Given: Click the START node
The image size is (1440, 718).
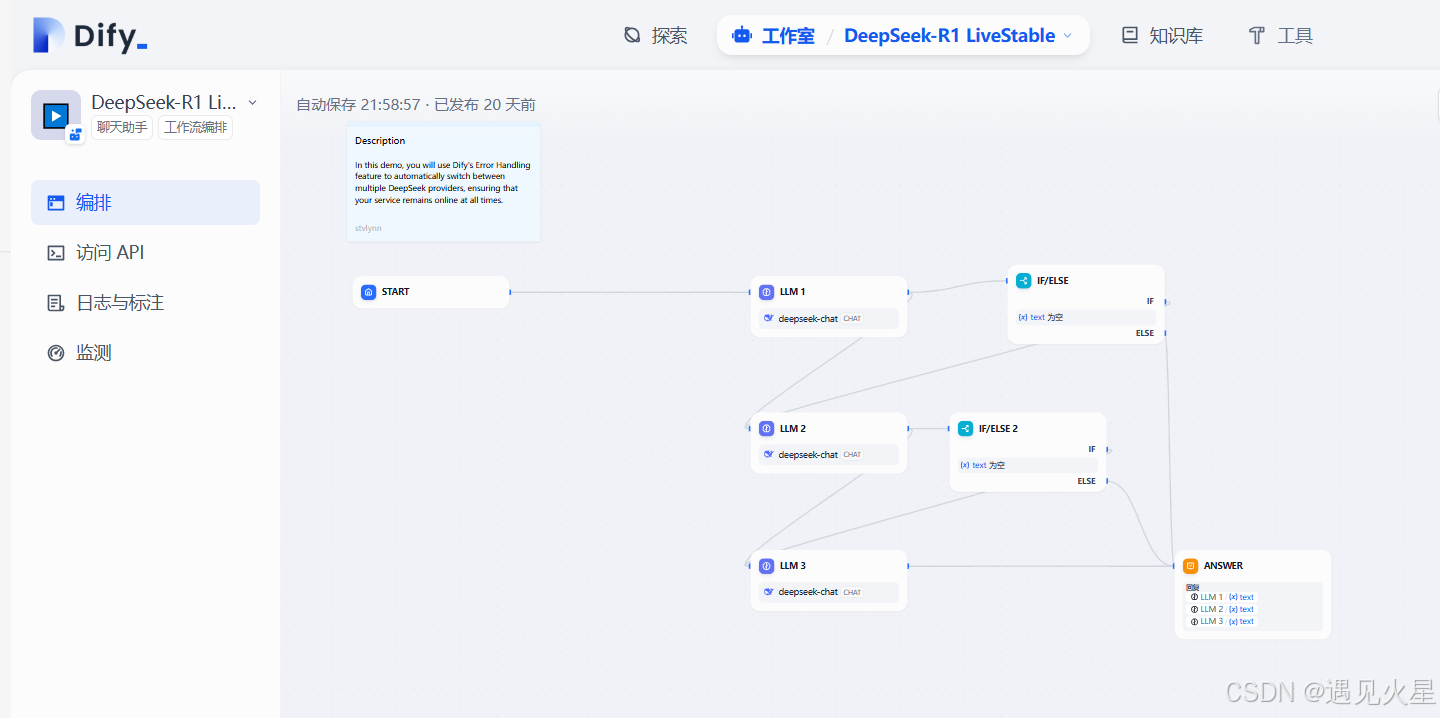Looking at the screenshot, I should click(431, 292).
